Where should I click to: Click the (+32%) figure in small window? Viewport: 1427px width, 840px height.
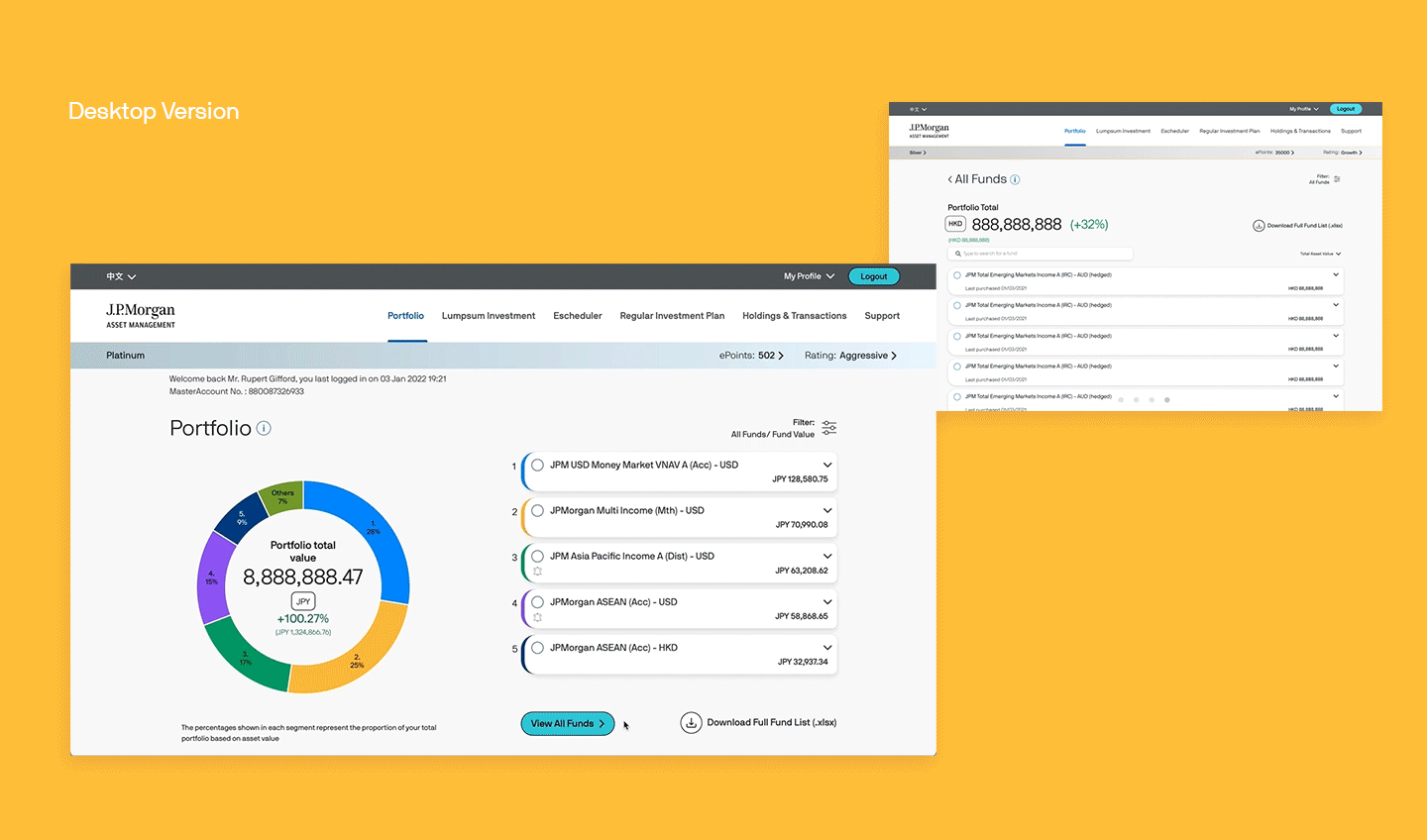click(x=1089, y=225)
